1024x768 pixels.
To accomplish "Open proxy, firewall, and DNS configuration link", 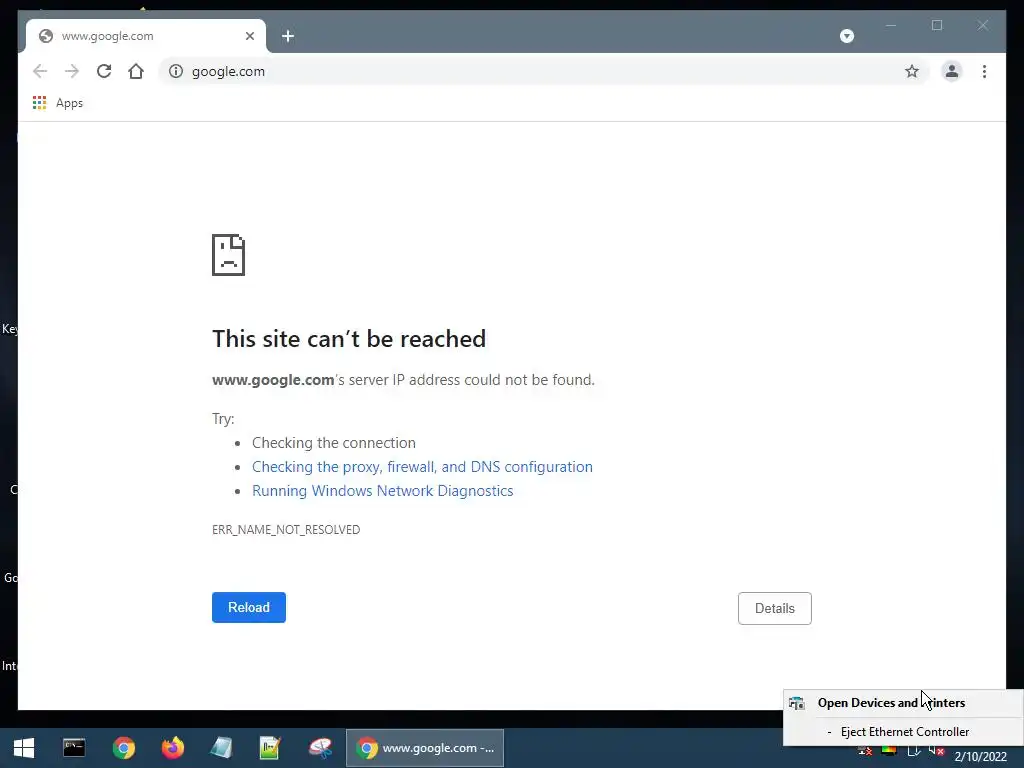I will coord(423,467).
